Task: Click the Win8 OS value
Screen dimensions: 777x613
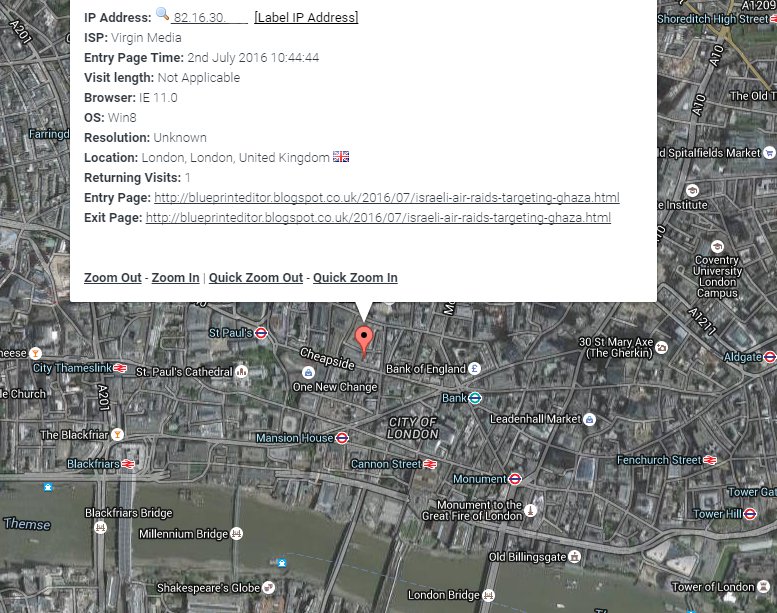Action: pos(122,117)
